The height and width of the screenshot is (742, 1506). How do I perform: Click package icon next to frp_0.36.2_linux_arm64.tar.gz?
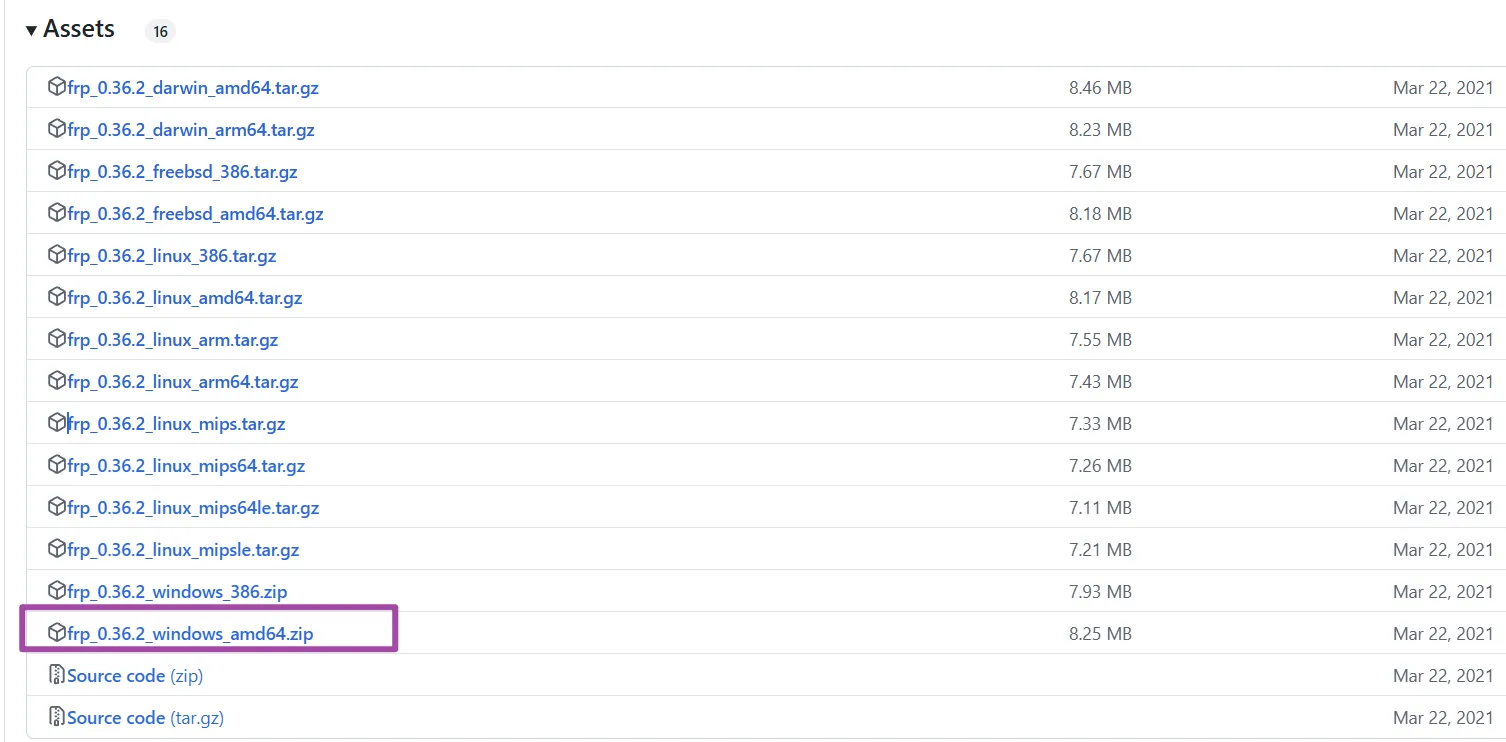click(x=57, y=381)
